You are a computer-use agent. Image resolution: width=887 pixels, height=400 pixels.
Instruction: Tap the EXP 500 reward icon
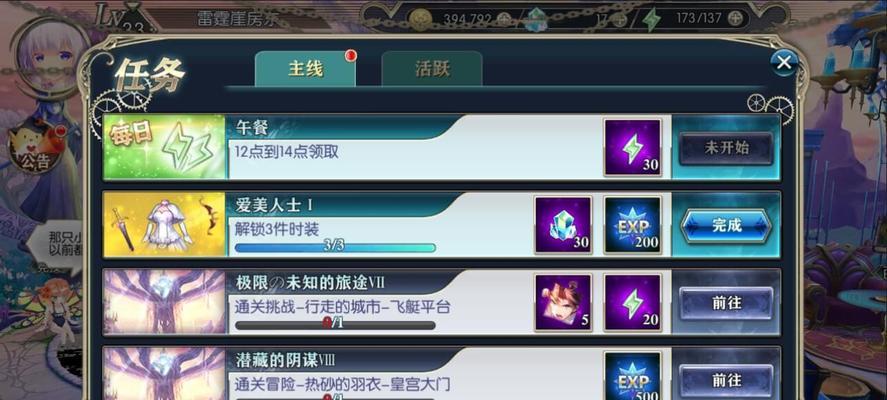(632, 376)
